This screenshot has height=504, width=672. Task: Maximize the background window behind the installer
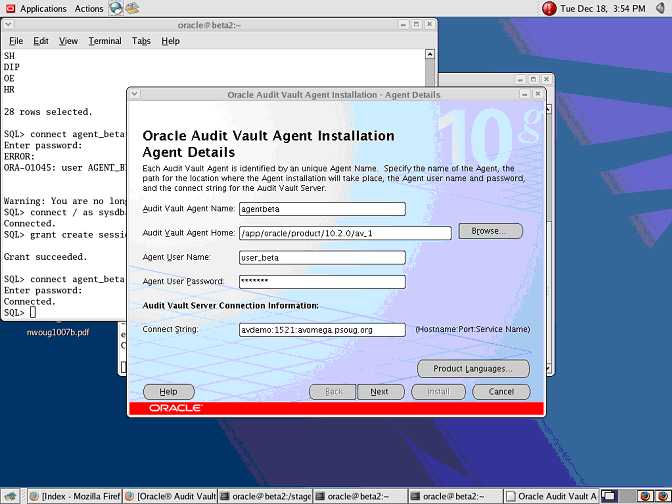[x=533, y=79]
